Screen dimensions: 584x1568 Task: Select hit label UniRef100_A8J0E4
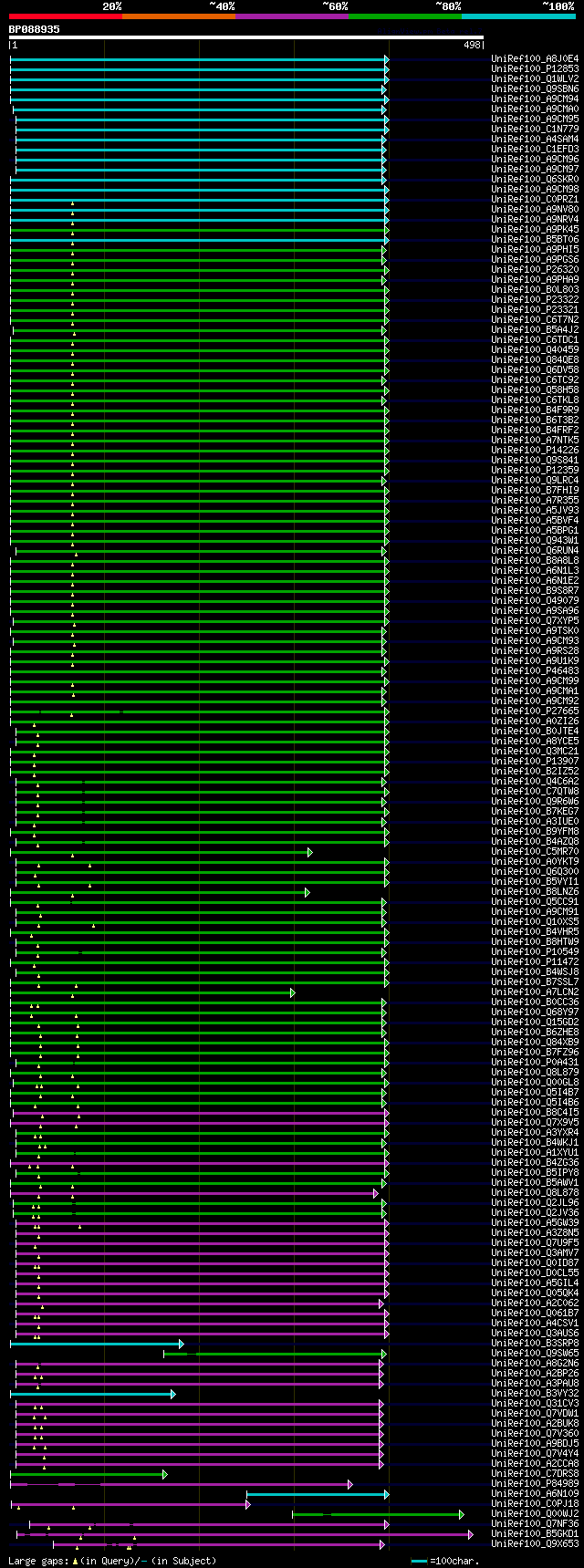(535, 58)
